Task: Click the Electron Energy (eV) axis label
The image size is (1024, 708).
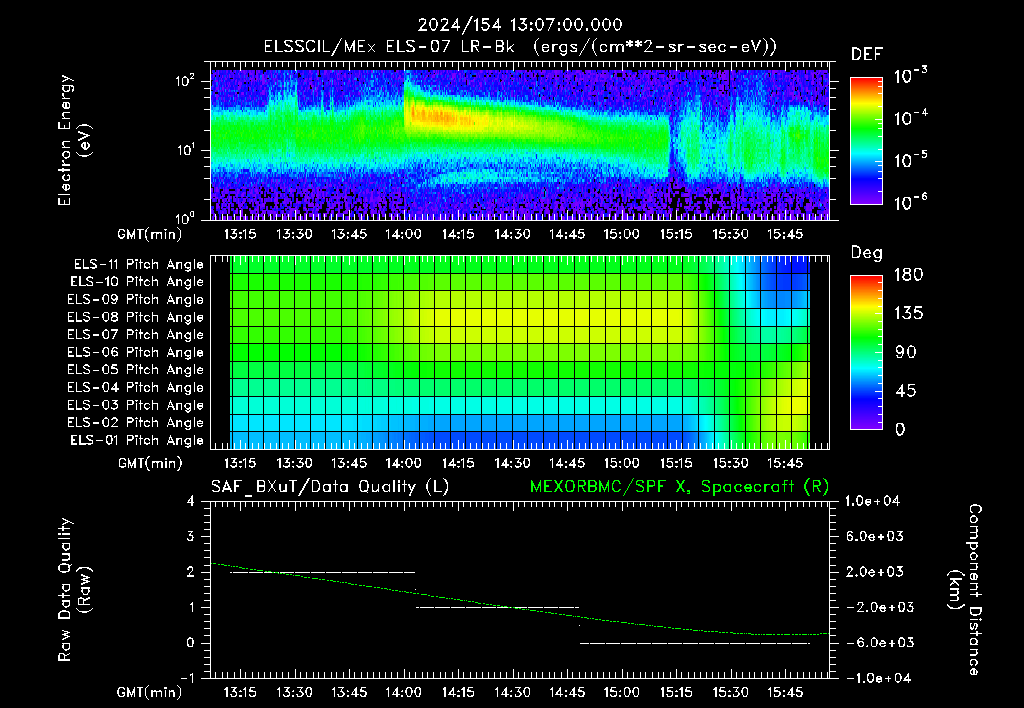Action: (74, 140)
